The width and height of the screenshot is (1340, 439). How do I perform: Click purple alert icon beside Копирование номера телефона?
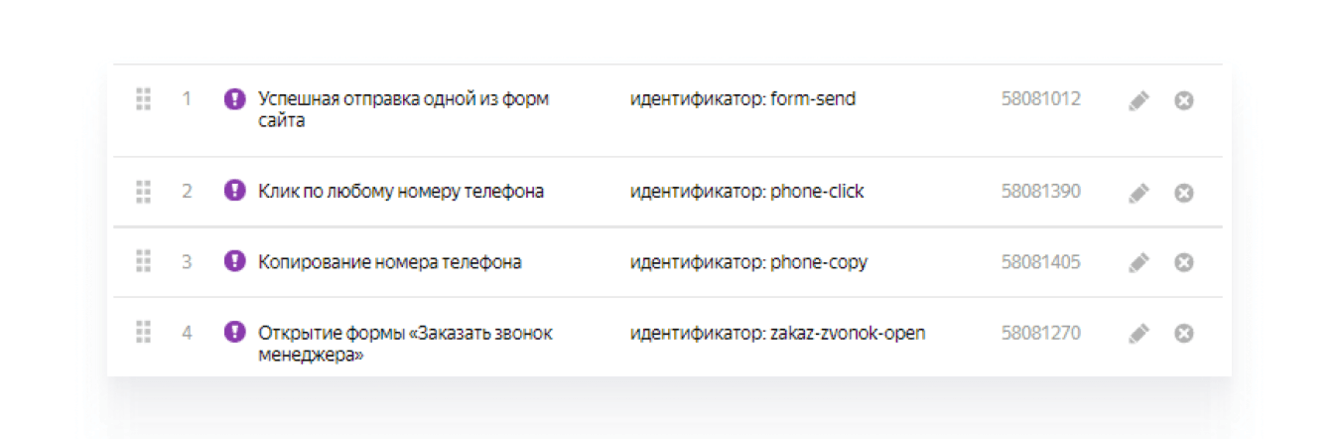235,262
